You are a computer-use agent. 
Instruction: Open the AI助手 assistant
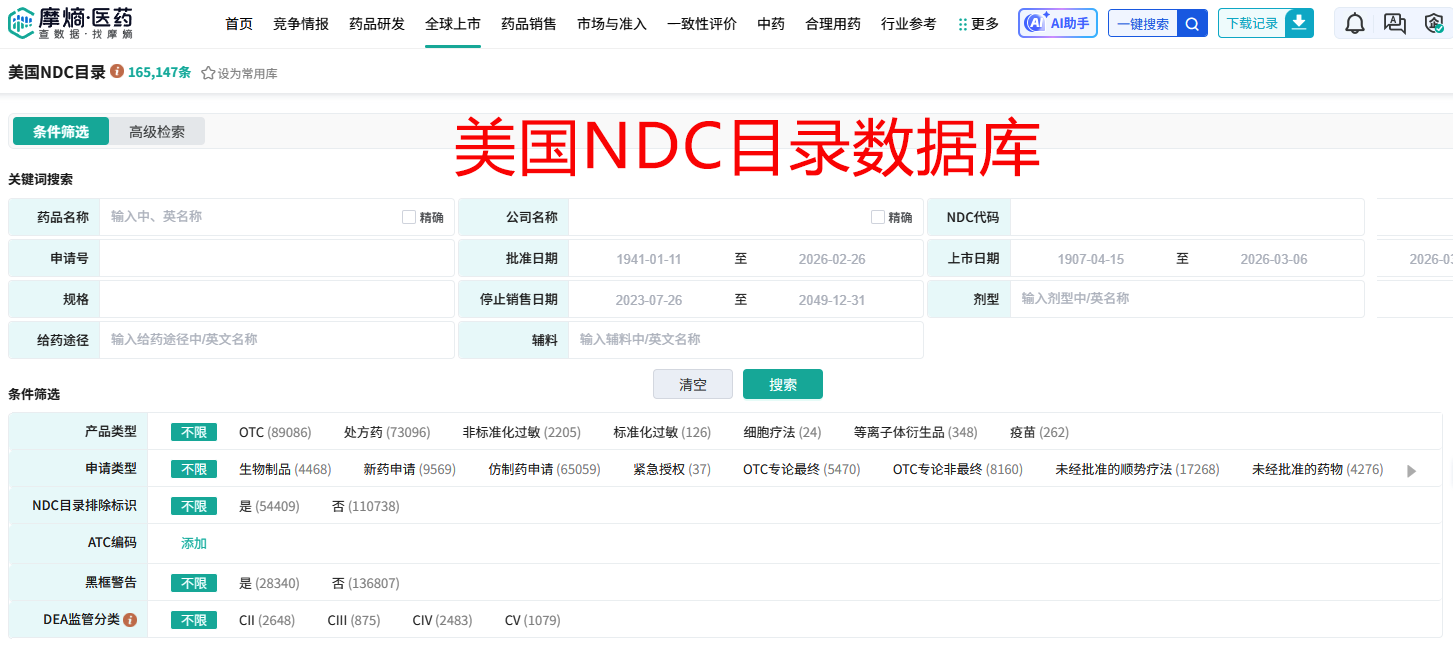tap(1057, 23)
